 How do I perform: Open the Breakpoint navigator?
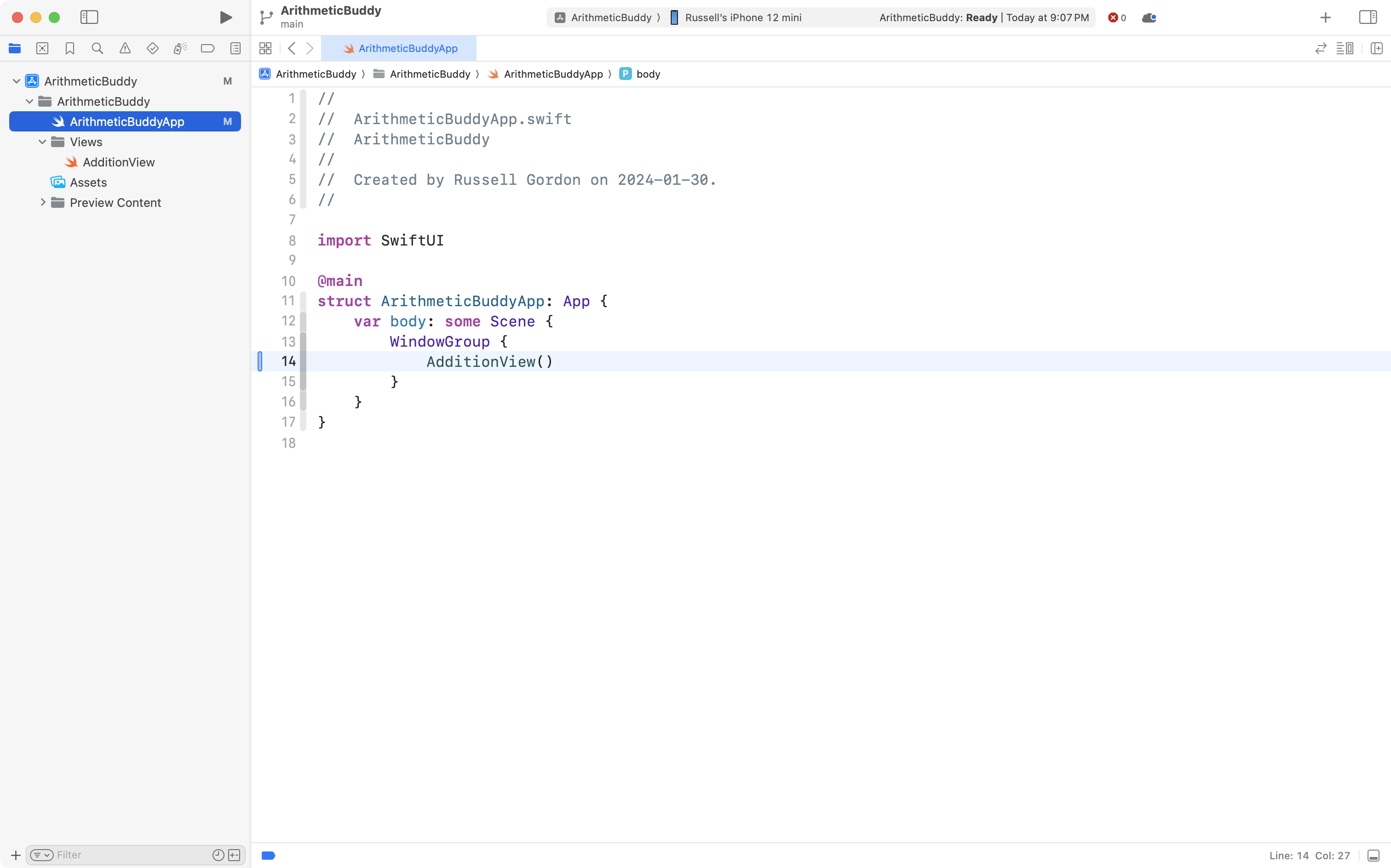click(207, 48)
